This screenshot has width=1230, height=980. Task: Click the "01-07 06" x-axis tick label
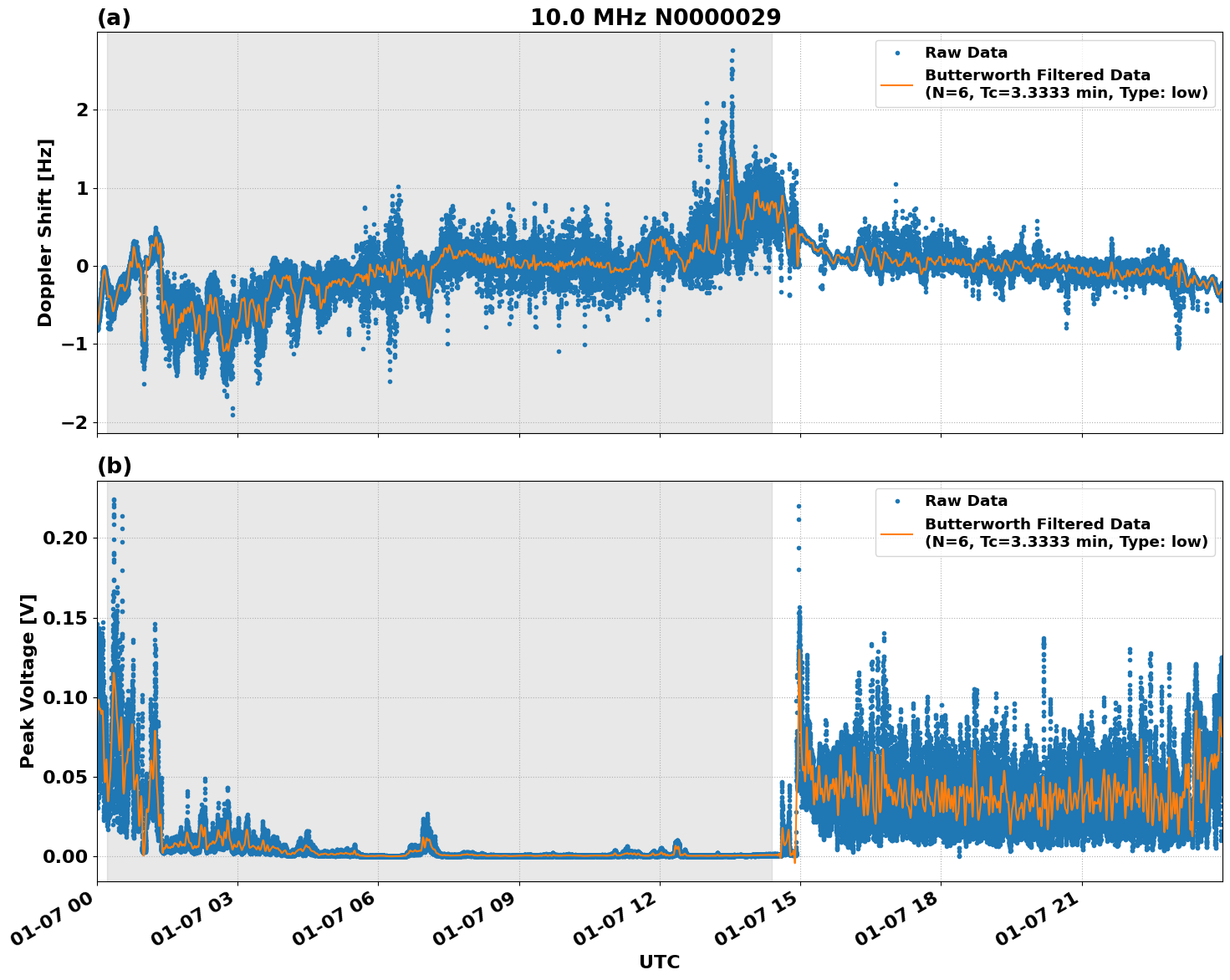click(334, 919)
